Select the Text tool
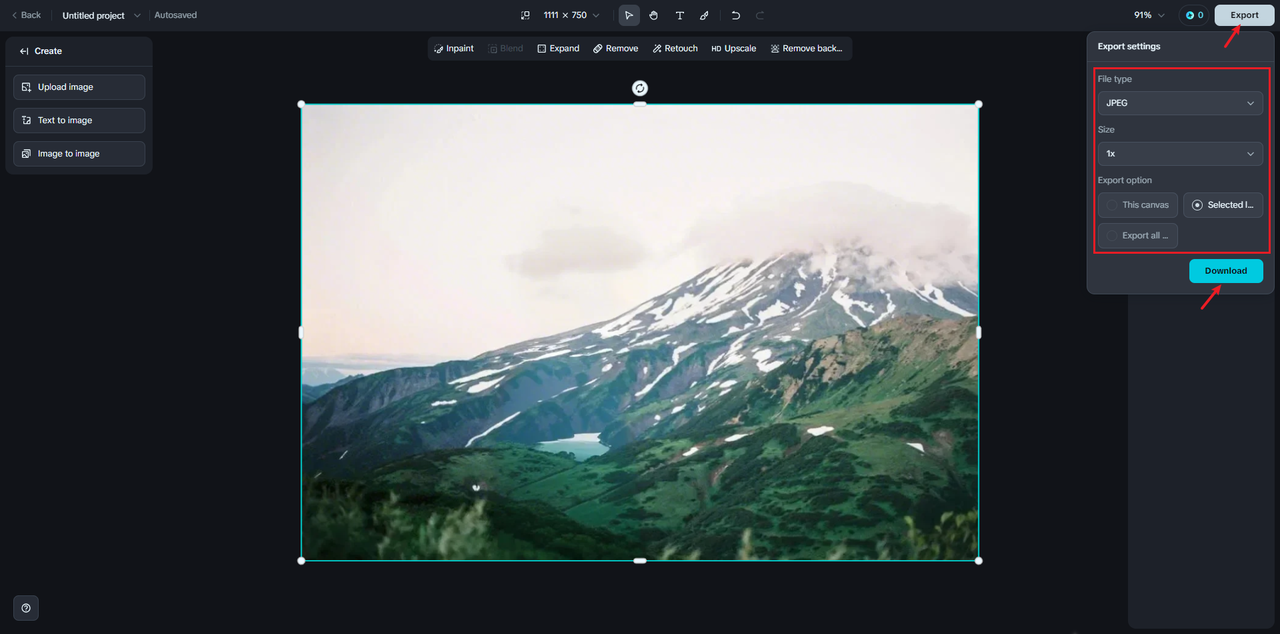The height and width of the screenshot is (634, 1280). (680, 15)
